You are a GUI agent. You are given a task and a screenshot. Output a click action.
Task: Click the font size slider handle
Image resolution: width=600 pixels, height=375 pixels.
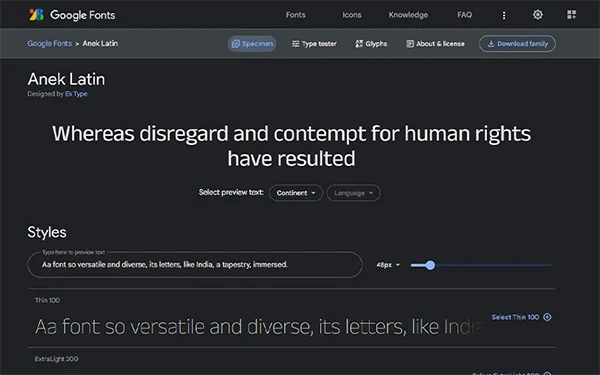pos(430,265)
